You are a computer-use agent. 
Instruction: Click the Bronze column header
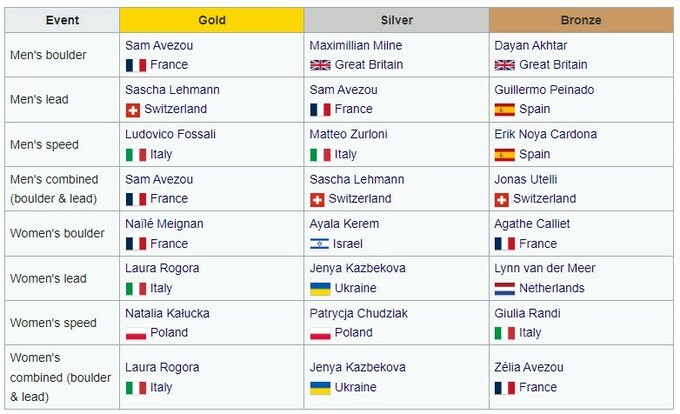tap(581, 20)
